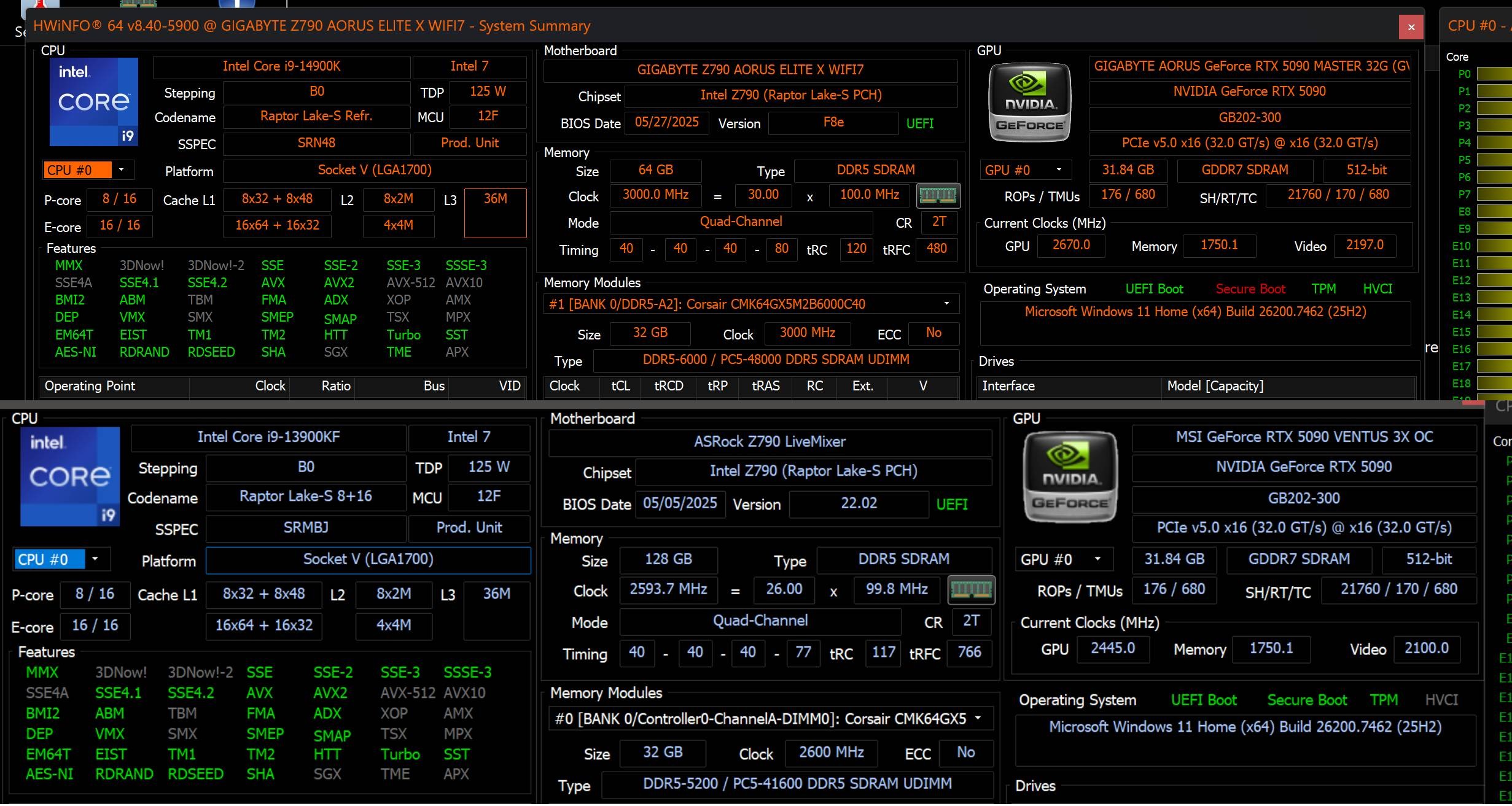Click the Model [Capacity] column header
The width and height of the screenshot is (1512, 806).
pos(1215,386)
